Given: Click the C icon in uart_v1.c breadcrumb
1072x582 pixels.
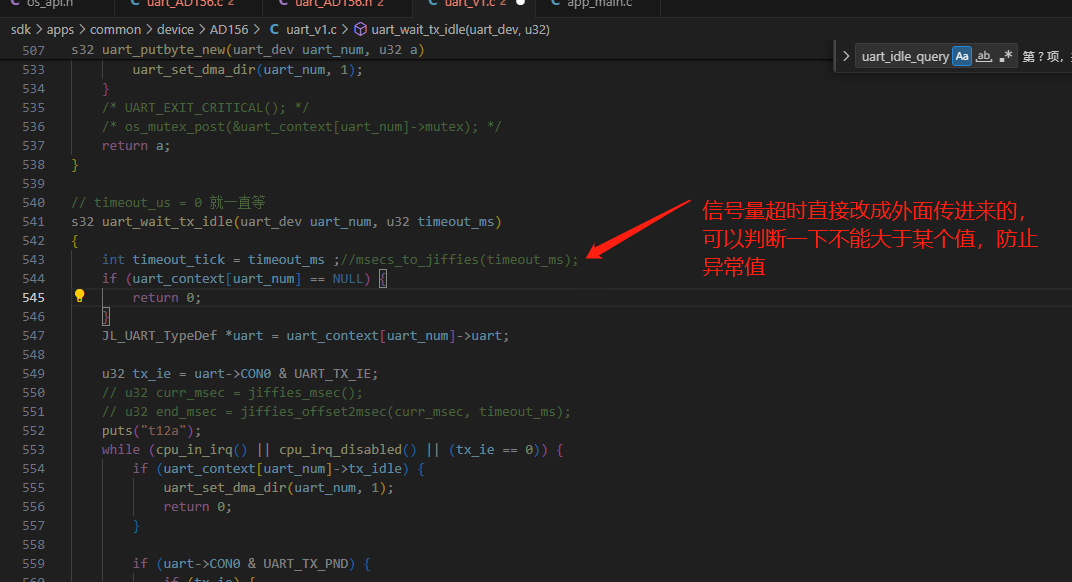Looking at the screenshot, I should coord(274,29).
